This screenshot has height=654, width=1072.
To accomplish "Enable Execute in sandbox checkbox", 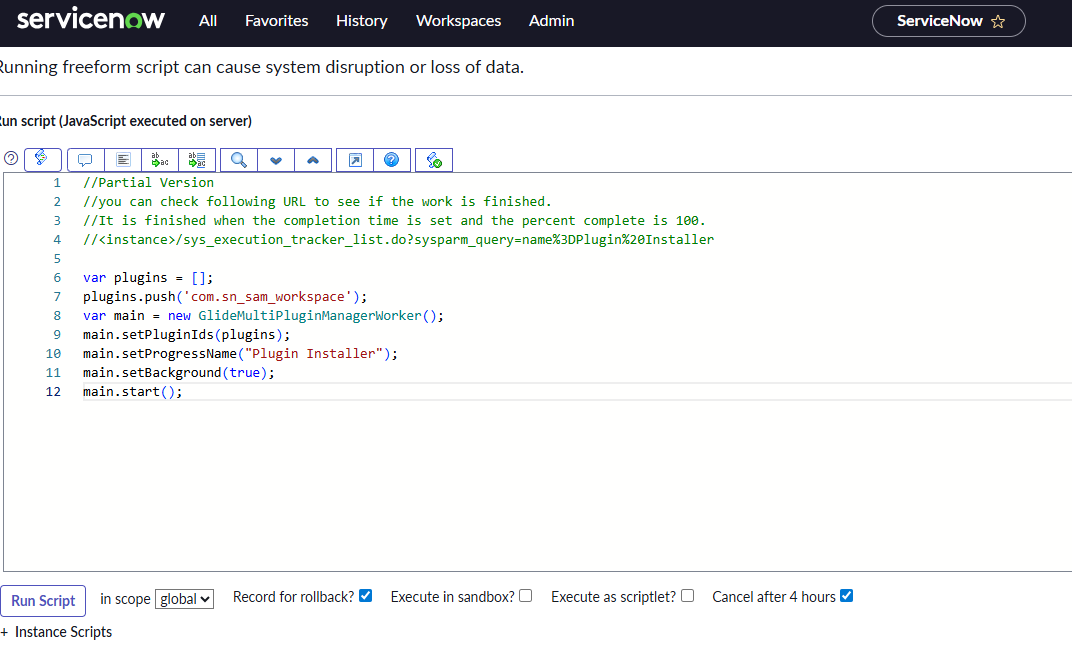I will coord(526,596).
